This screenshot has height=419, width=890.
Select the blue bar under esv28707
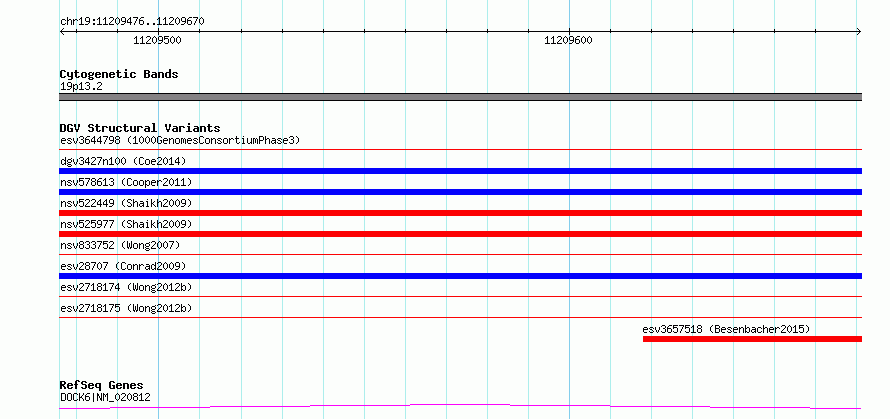460,276
